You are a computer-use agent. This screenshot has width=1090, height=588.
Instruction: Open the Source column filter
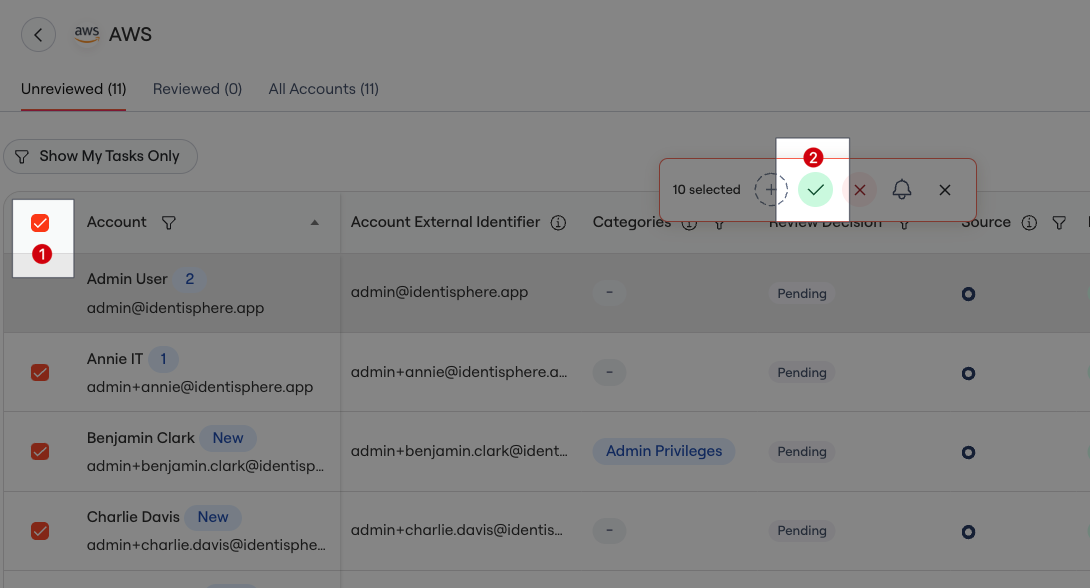pos(1059,223)
